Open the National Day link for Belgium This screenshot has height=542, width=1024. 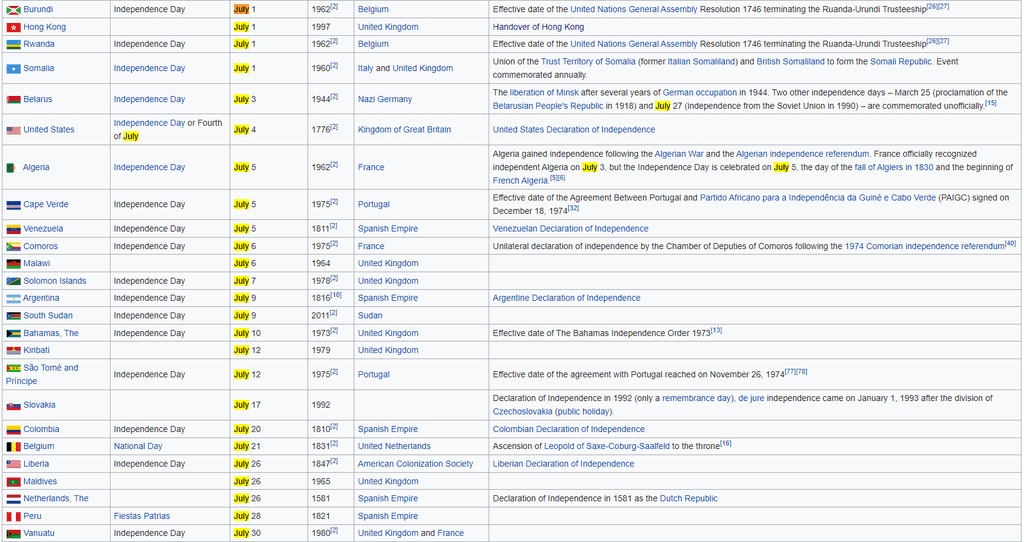coord(138,447)
